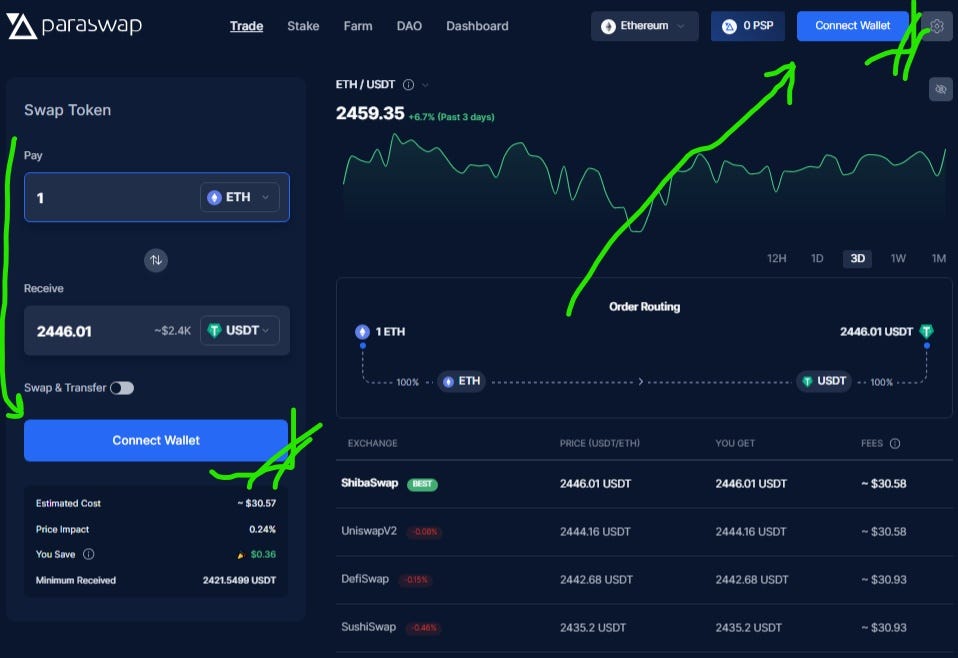Viewport: 958px width, 658px height.
Task: Click the Price Impact 0.24% value
Action: point(262,529)
